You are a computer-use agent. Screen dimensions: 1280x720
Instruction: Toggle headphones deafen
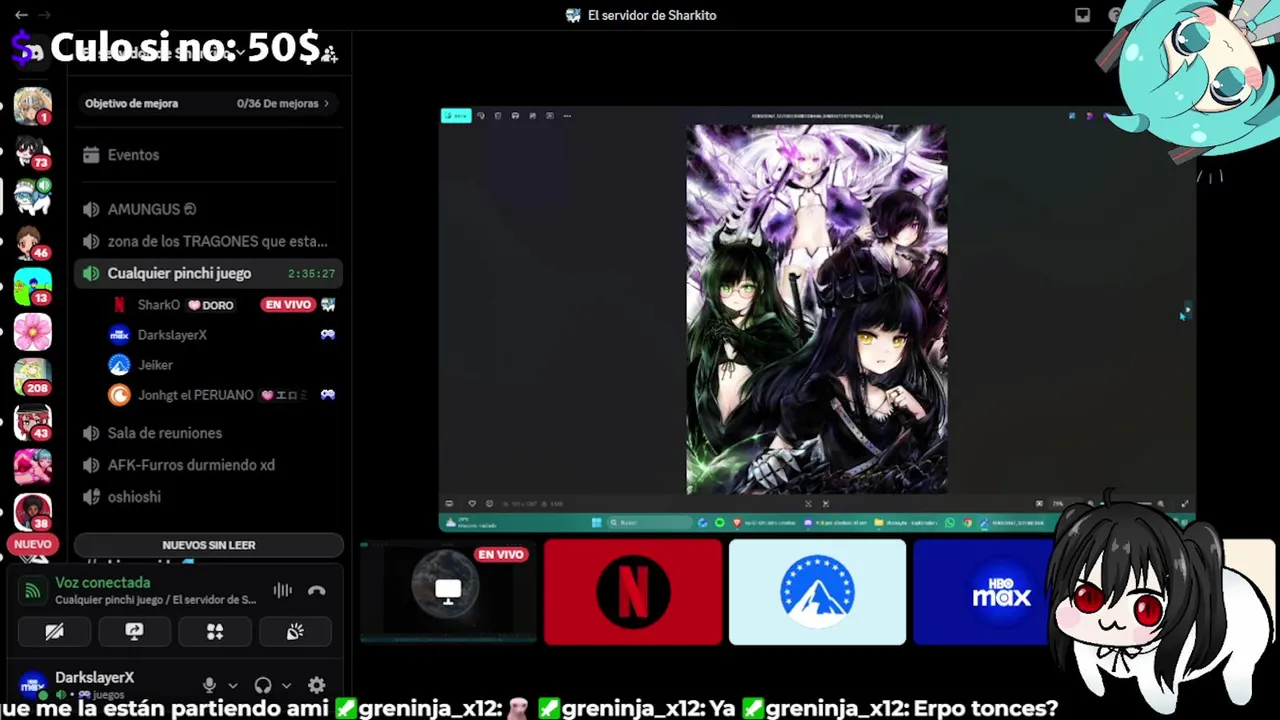coord(263,685)
